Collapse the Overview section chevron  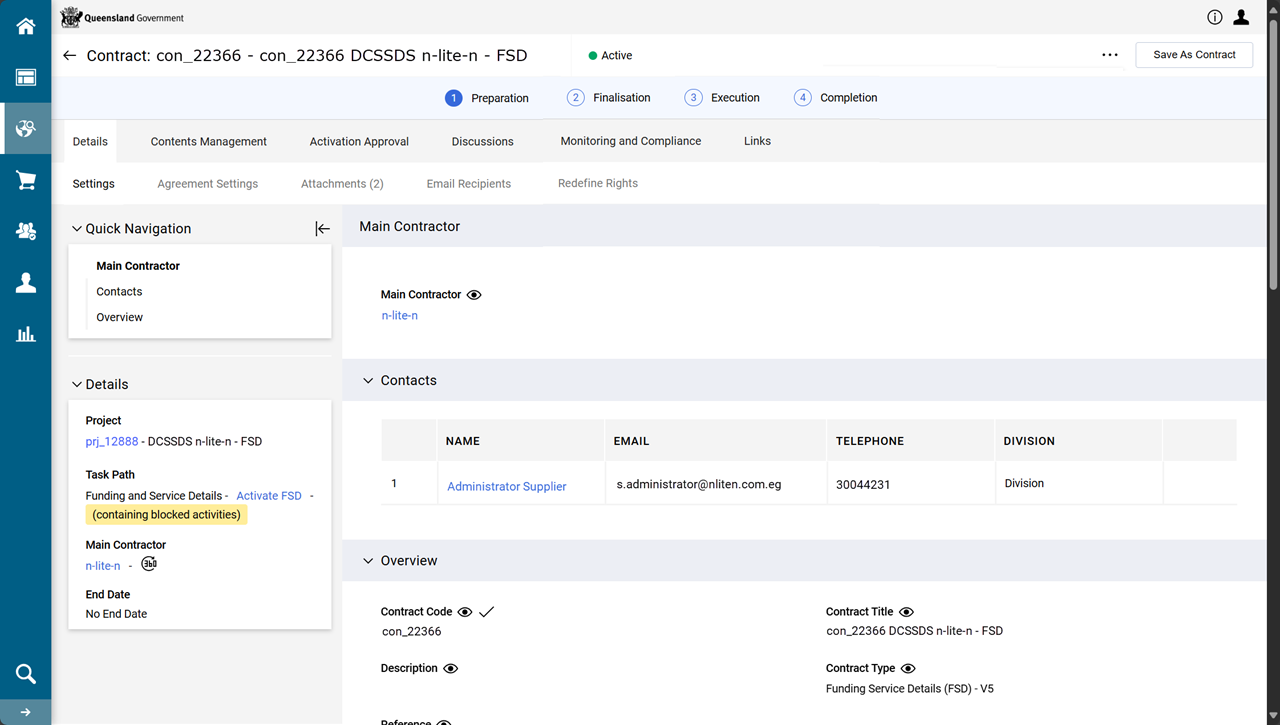pyautogui.click(x=368, y=561)
